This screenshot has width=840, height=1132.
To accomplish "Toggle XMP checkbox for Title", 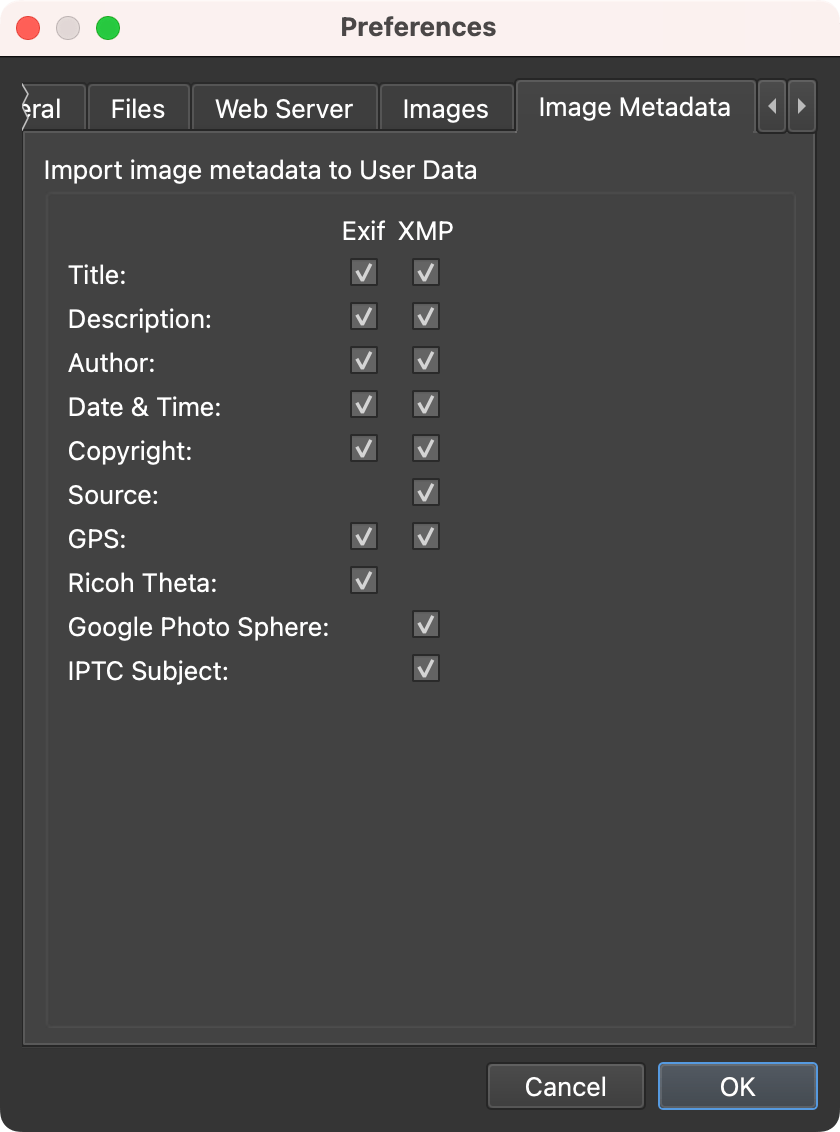I will 426,272.
